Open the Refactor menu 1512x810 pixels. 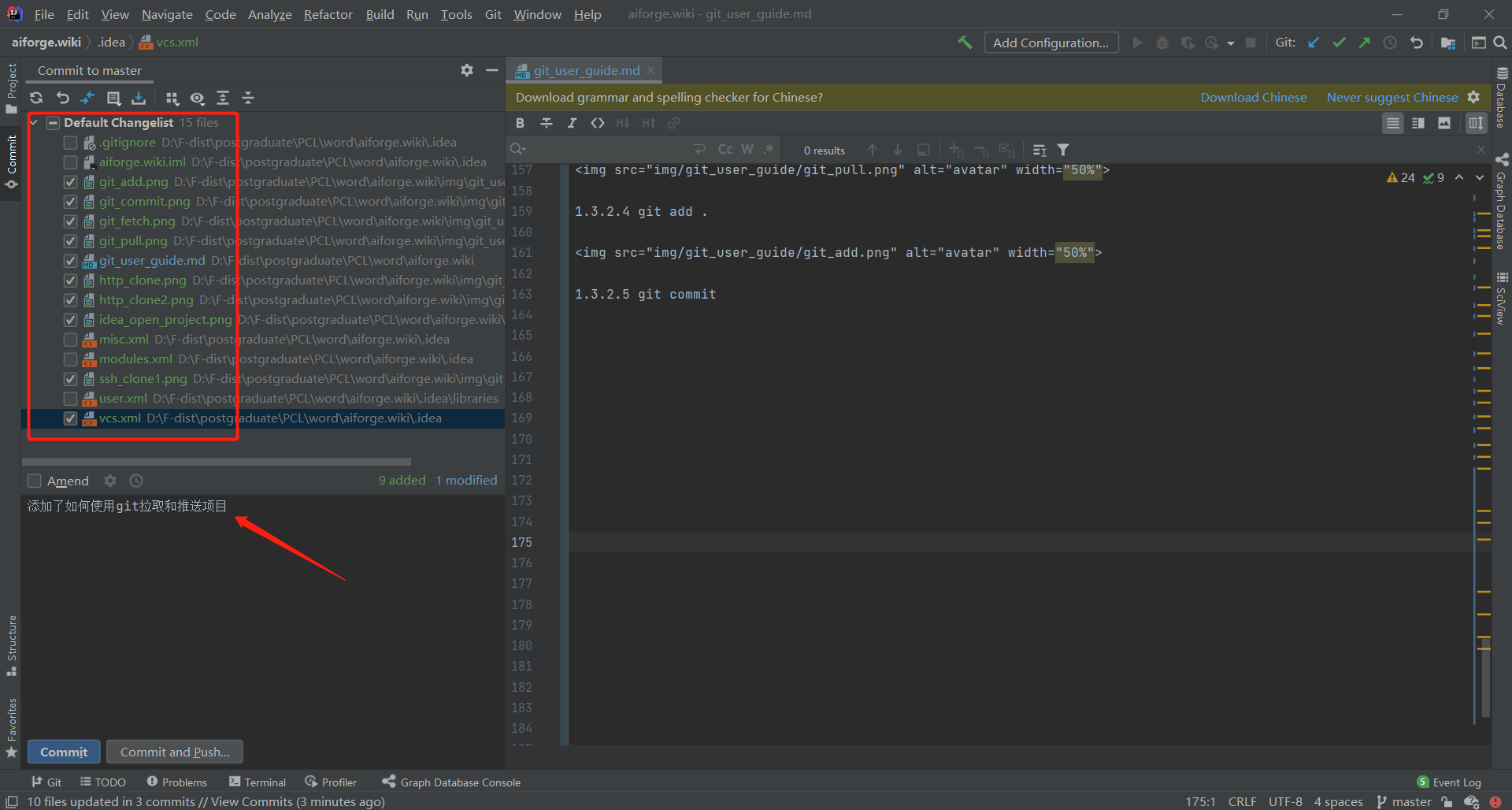pos(328,14)
